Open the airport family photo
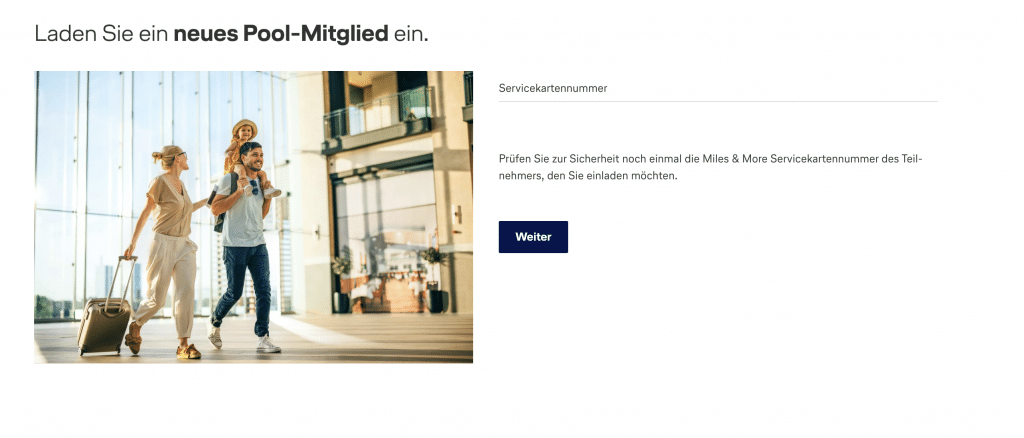The height and width of the screenshot is (438, 1024). click(253, 217)
